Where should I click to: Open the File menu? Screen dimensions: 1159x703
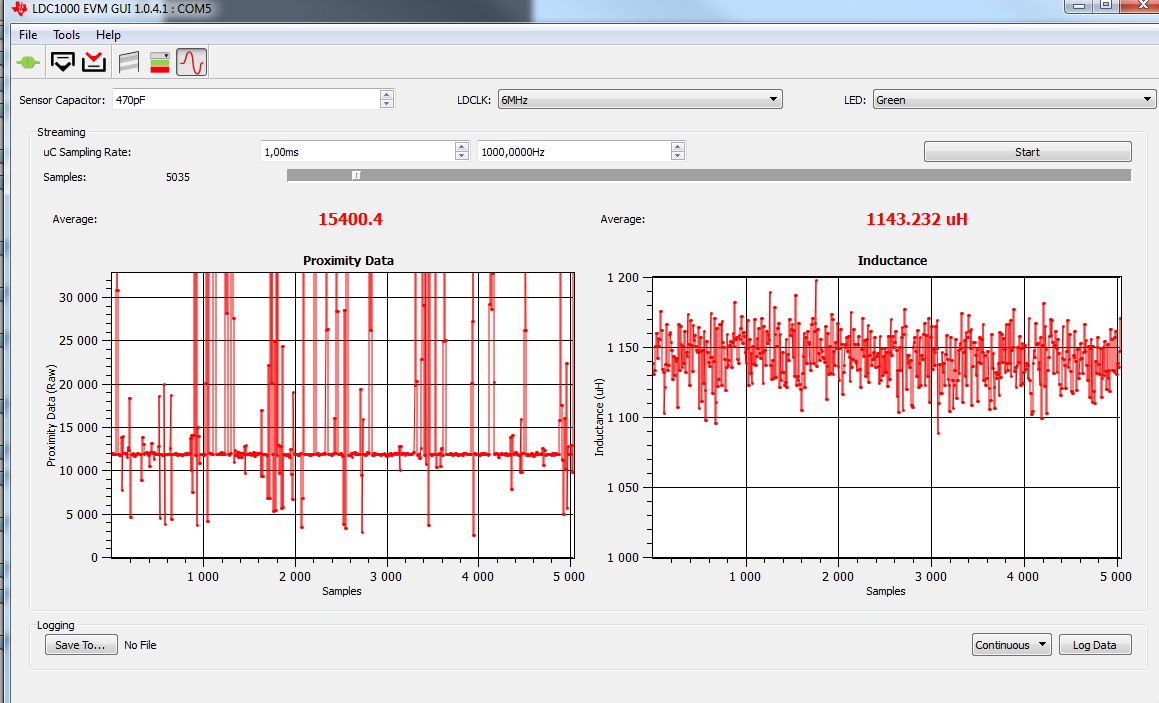[x=28, y=35]
